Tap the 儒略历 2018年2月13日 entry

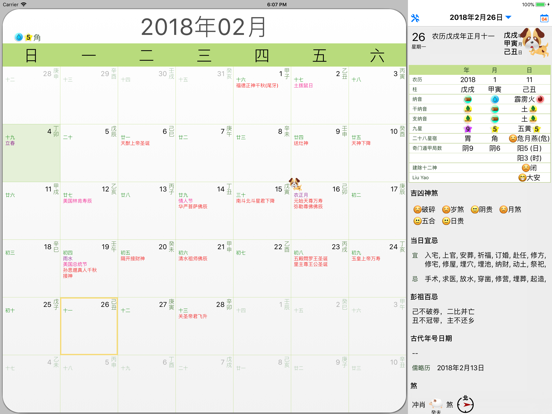[x=448, y=368]
